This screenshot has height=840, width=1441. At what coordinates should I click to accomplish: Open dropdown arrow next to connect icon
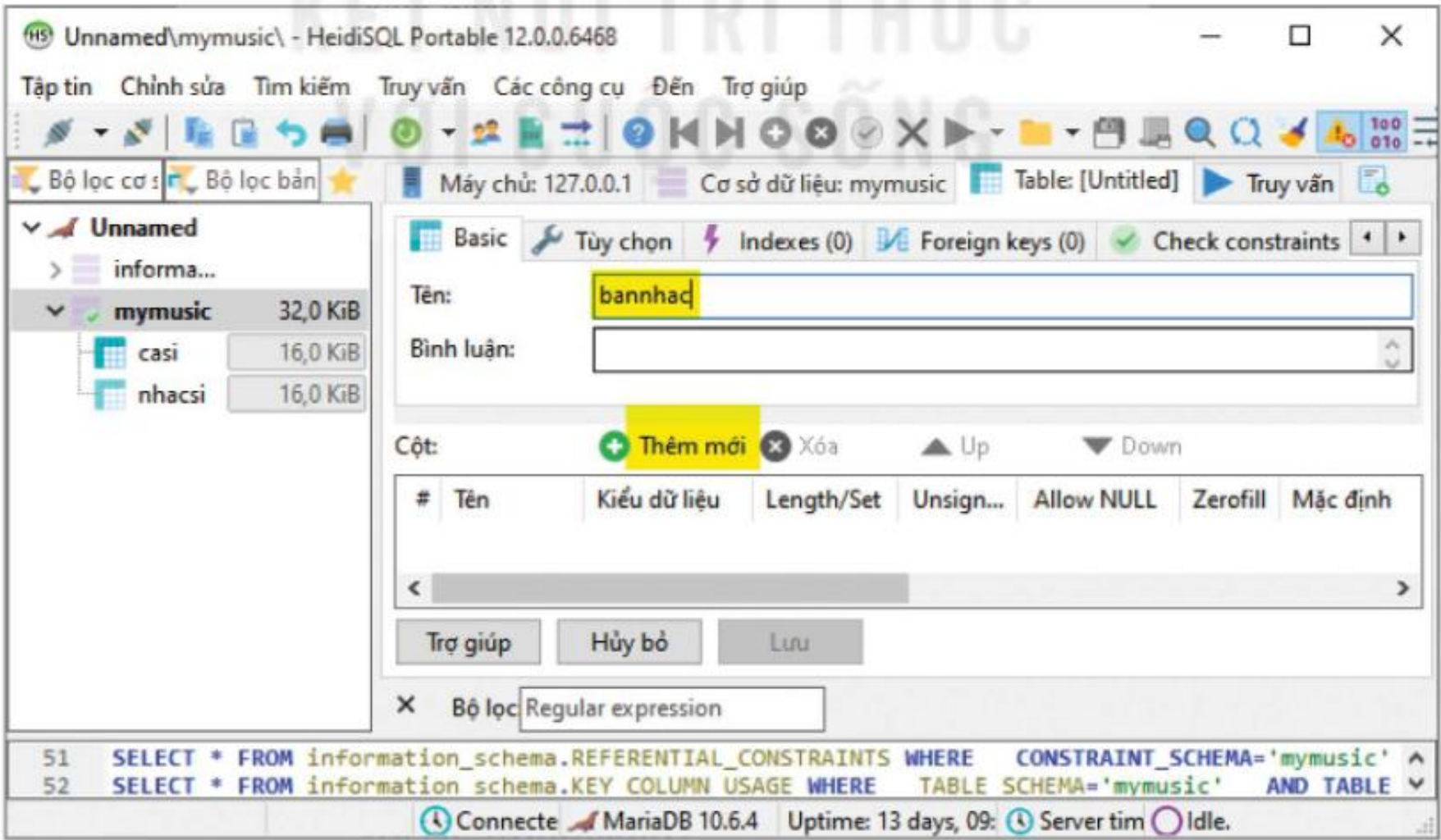(x=100, y=131)
